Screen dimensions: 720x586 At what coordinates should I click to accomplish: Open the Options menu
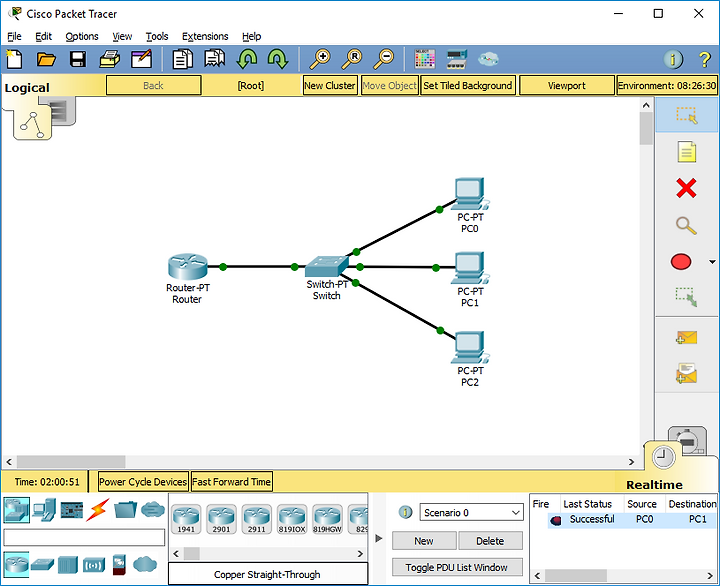pos(82,36)
